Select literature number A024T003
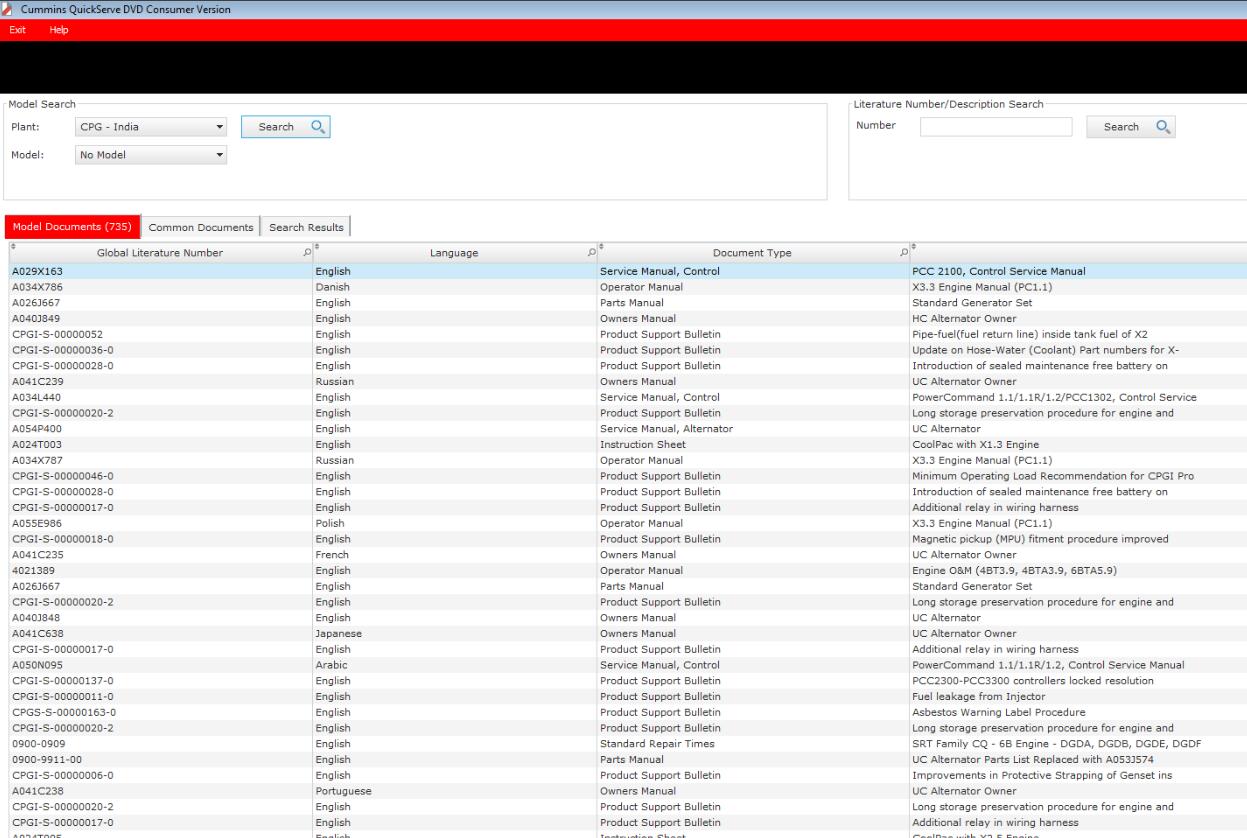 [37, 447]
